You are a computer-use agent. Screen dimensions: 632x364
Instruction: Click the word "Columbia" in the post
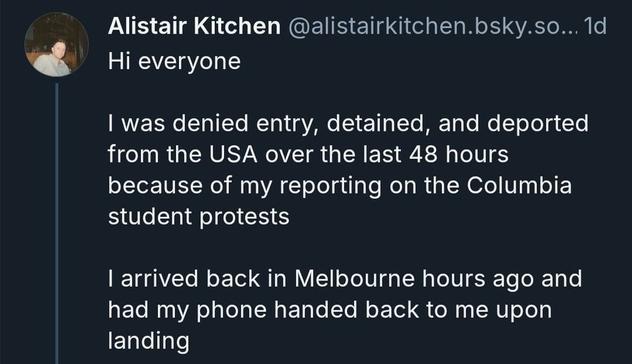tap(520, 185)
